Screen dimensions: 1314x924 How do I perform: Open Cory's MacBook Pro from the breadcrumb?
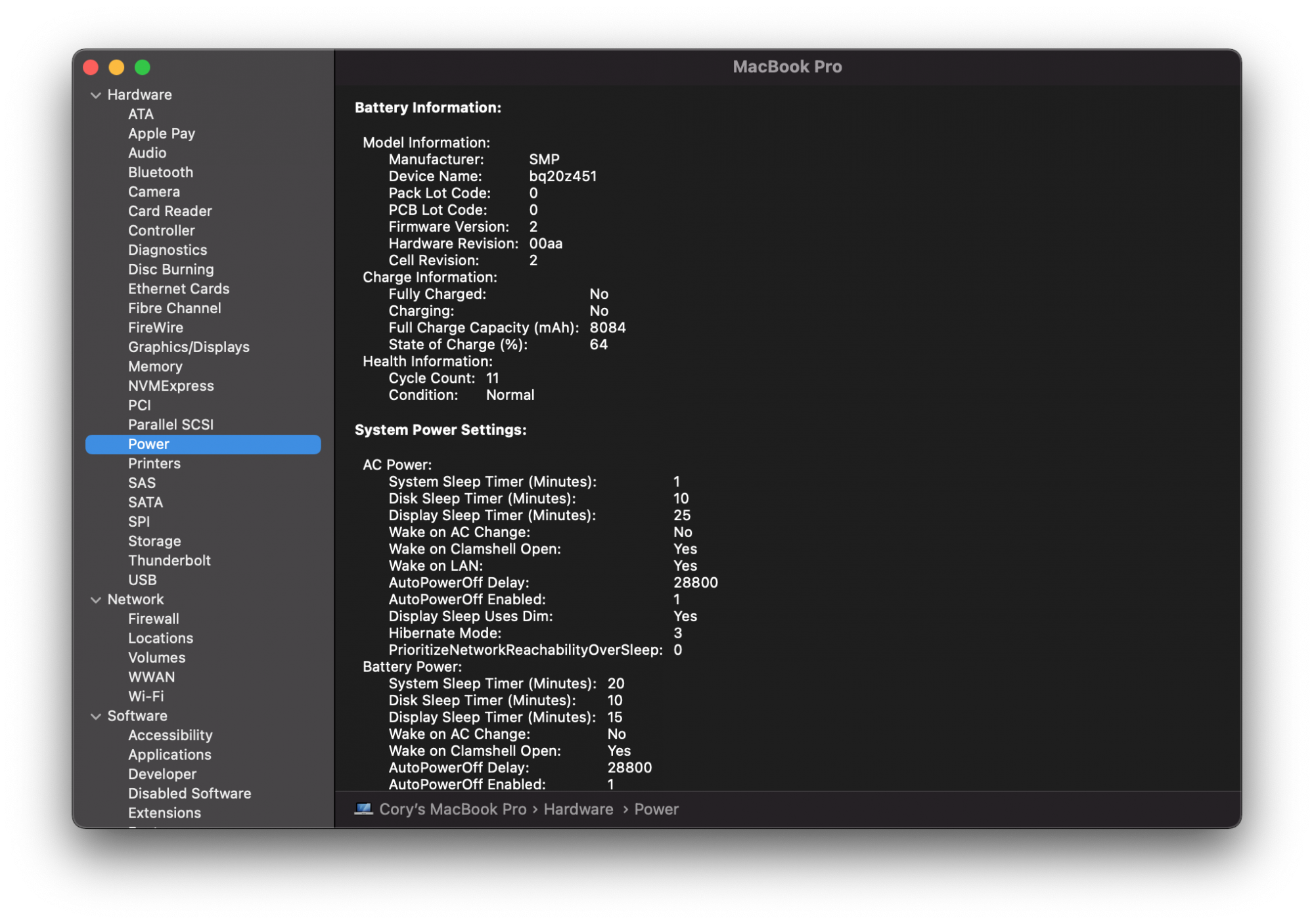point(451,809)
